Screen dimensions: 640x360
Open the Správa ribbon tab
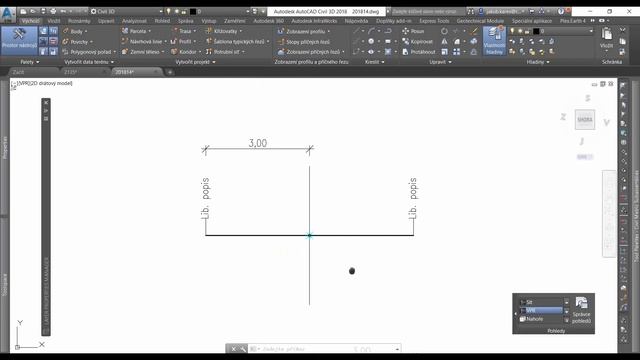point(185,21)
